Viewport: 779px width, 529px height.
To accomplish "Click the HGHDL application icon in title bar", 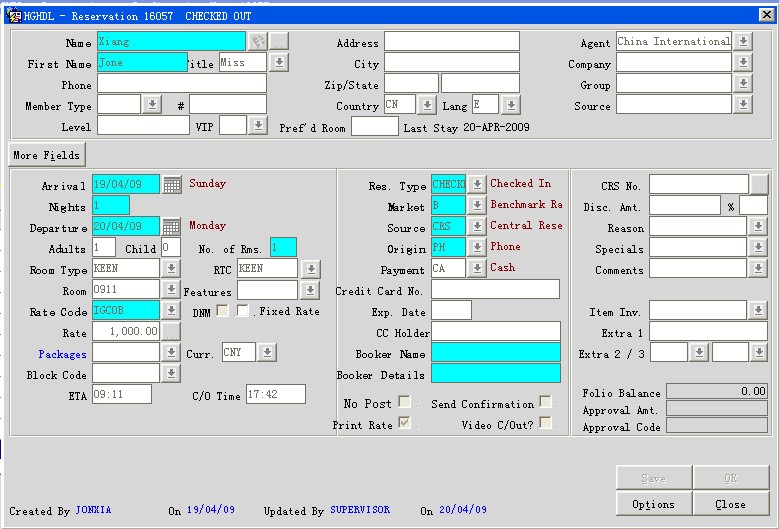I will pos(14,16).
